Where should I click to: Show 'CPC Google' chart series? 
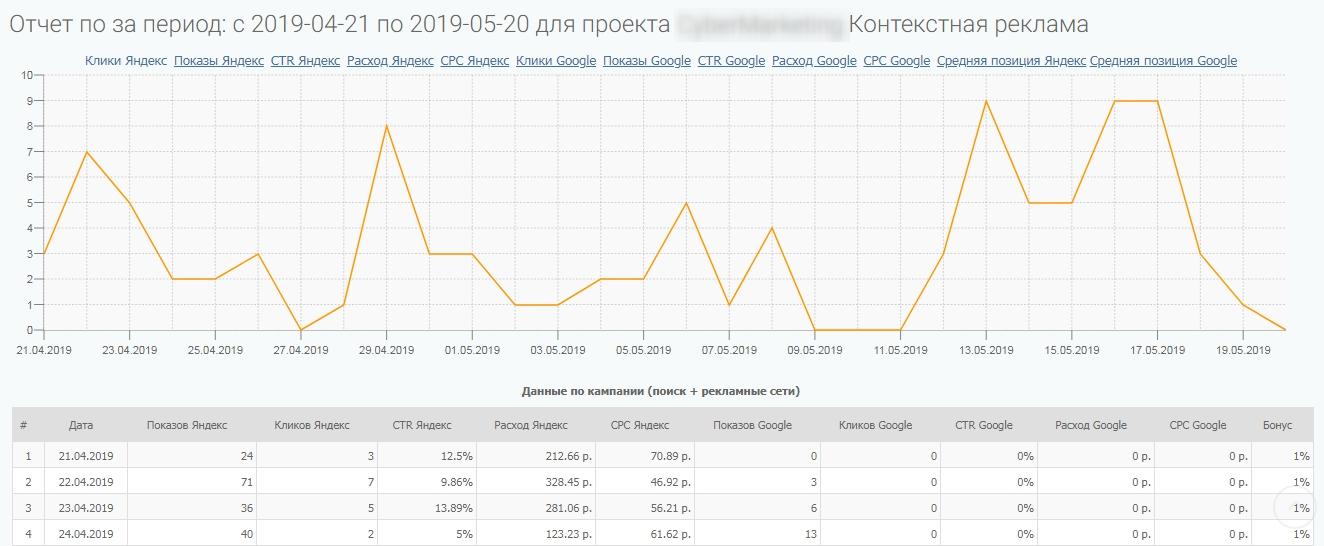pos(896,61)
